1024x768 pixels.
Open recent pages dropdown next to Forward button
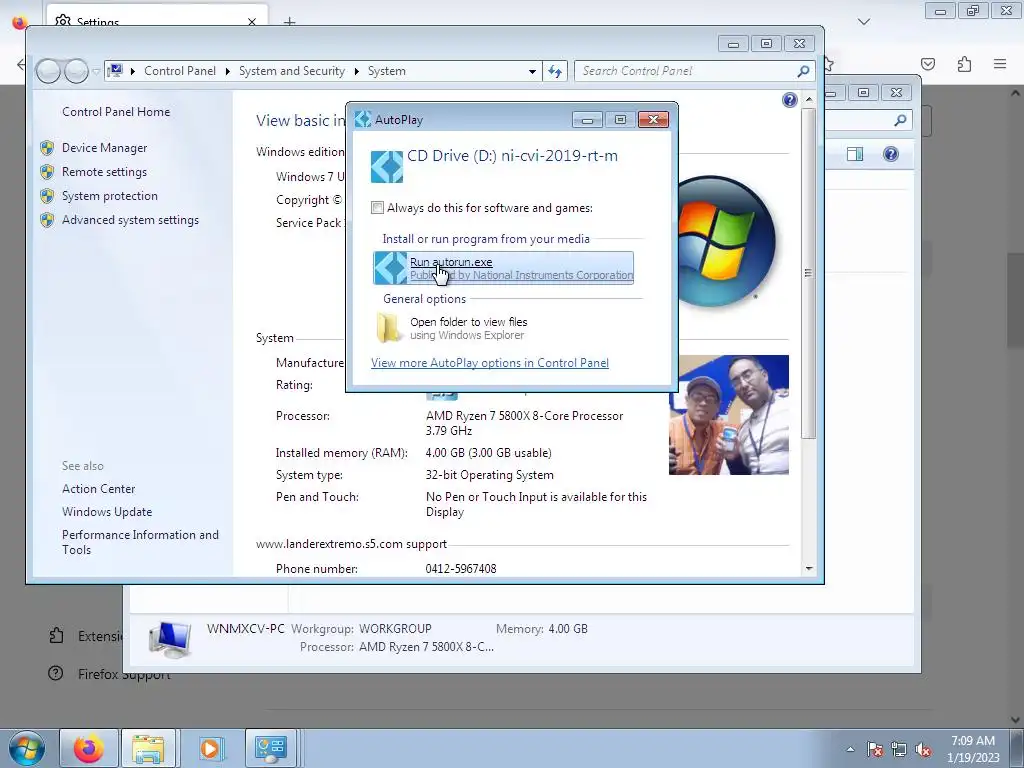(96, 71)
